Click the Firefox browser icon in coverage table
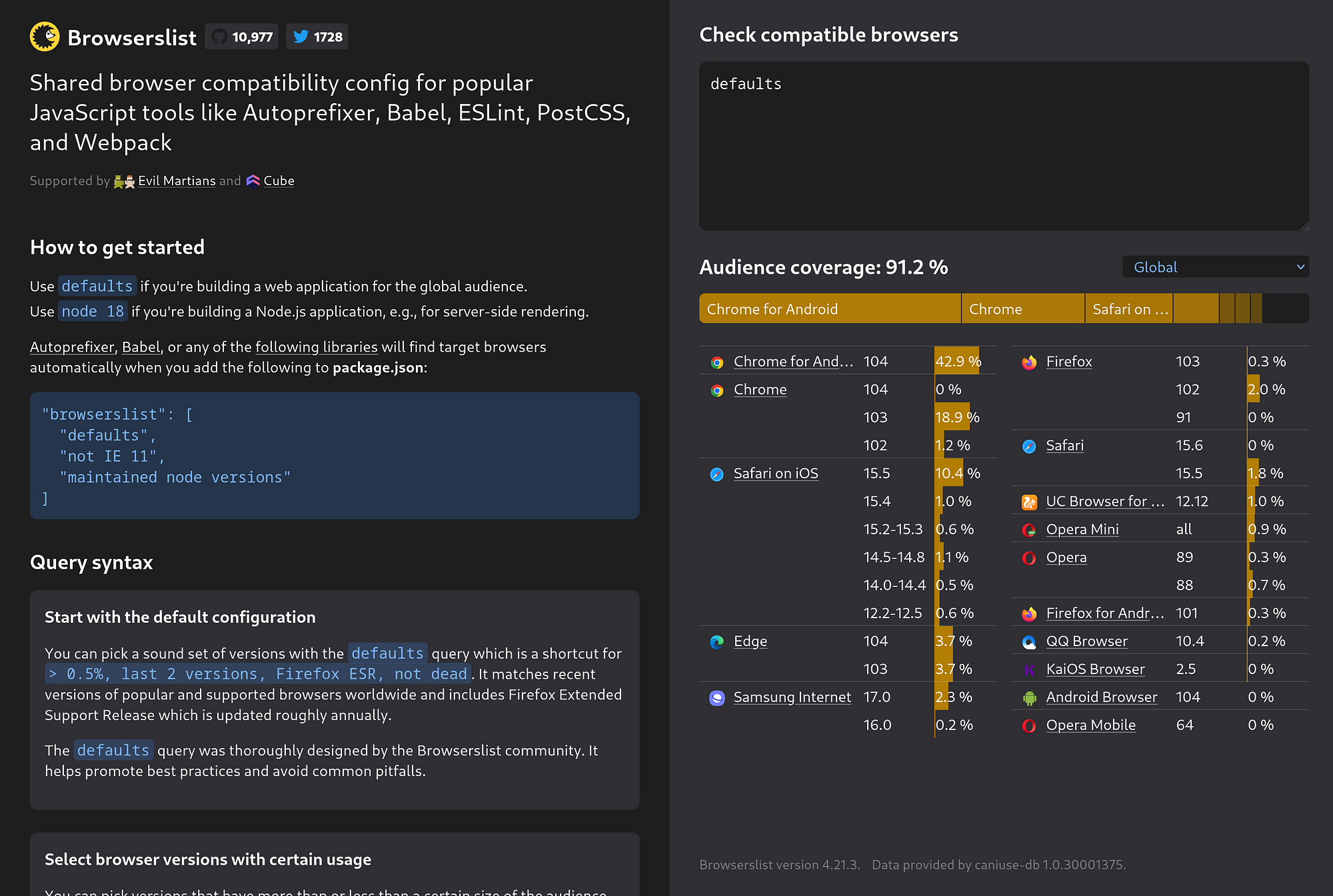This screenshot has width=1333, height=896. [x=1029, y=362]
